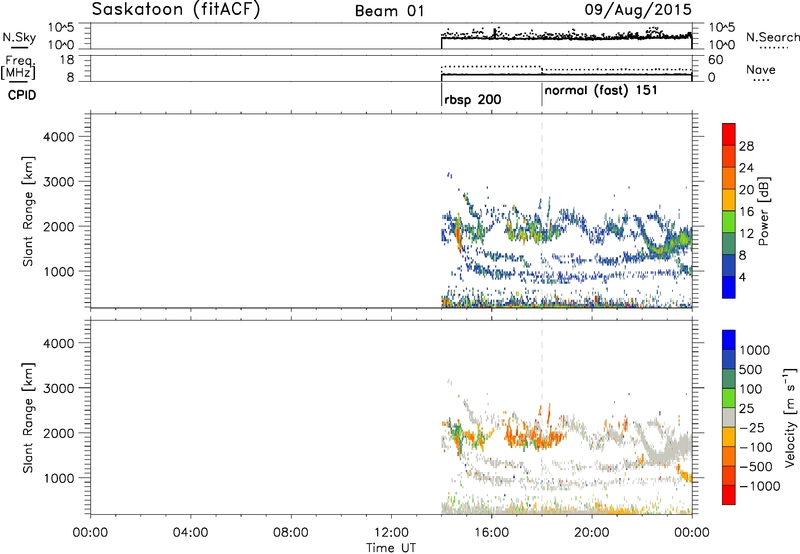Click the '60' Nave axis value
Screen dimensions: 800x554
(715, 60)
